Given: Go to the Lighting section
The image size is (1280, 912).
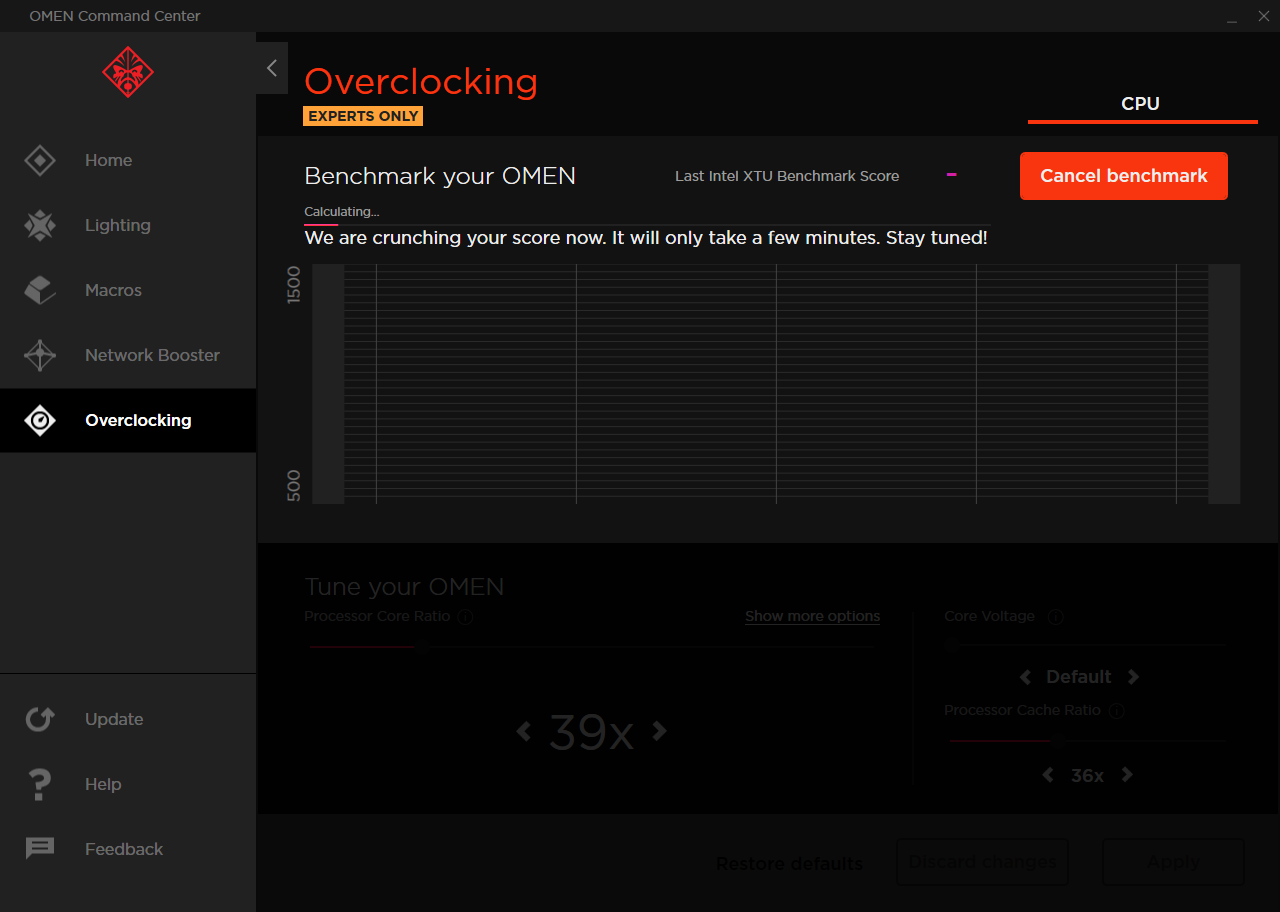Looking at the screenshot, I should click(x=128, y=225).
